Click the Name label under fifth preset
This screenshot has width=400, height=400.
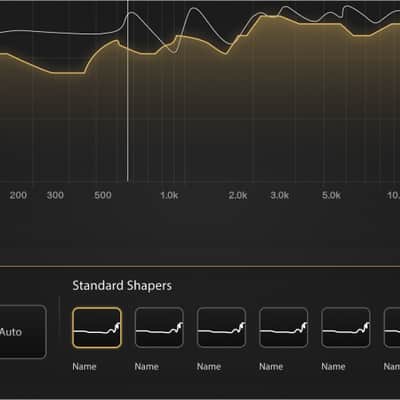(333, 367)
